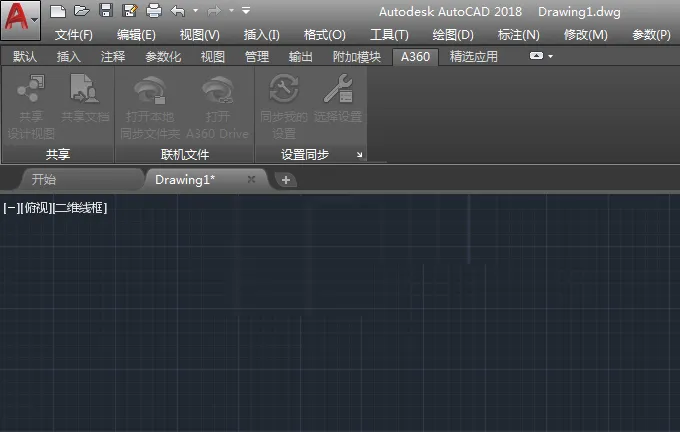Switch to the 默认 ribbon tab
This screenshot has height=432, width=680.
(x=25, y=57)
